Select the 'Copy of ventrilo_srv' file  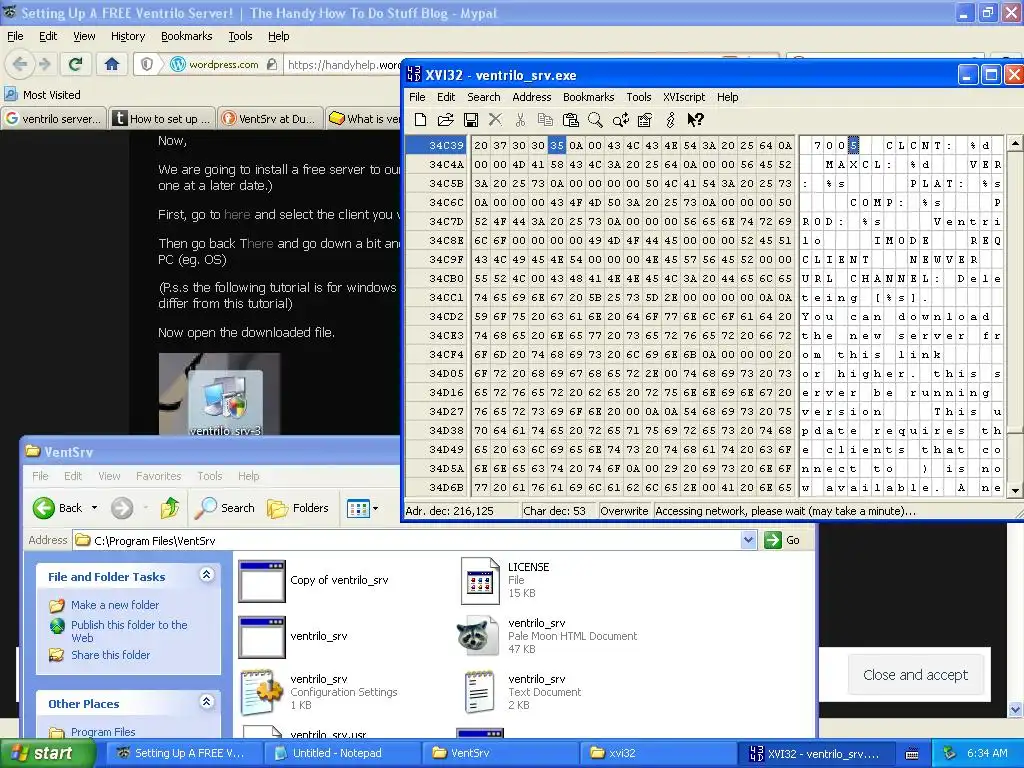click(x=313, y=581)
